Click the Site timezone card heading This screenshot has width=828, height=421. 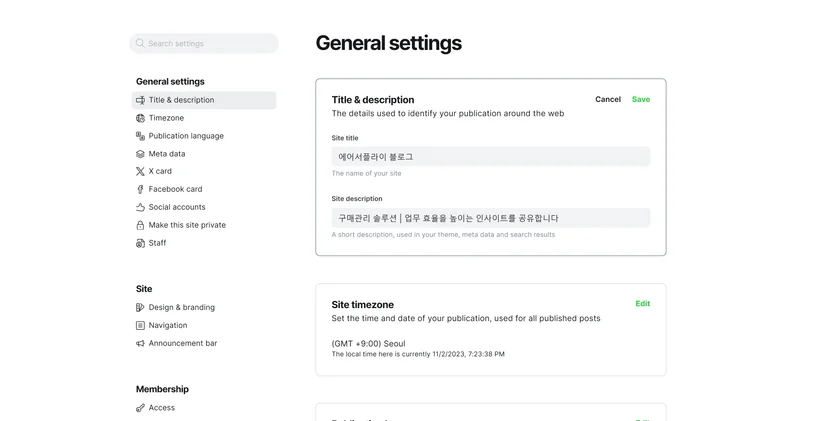362,305
